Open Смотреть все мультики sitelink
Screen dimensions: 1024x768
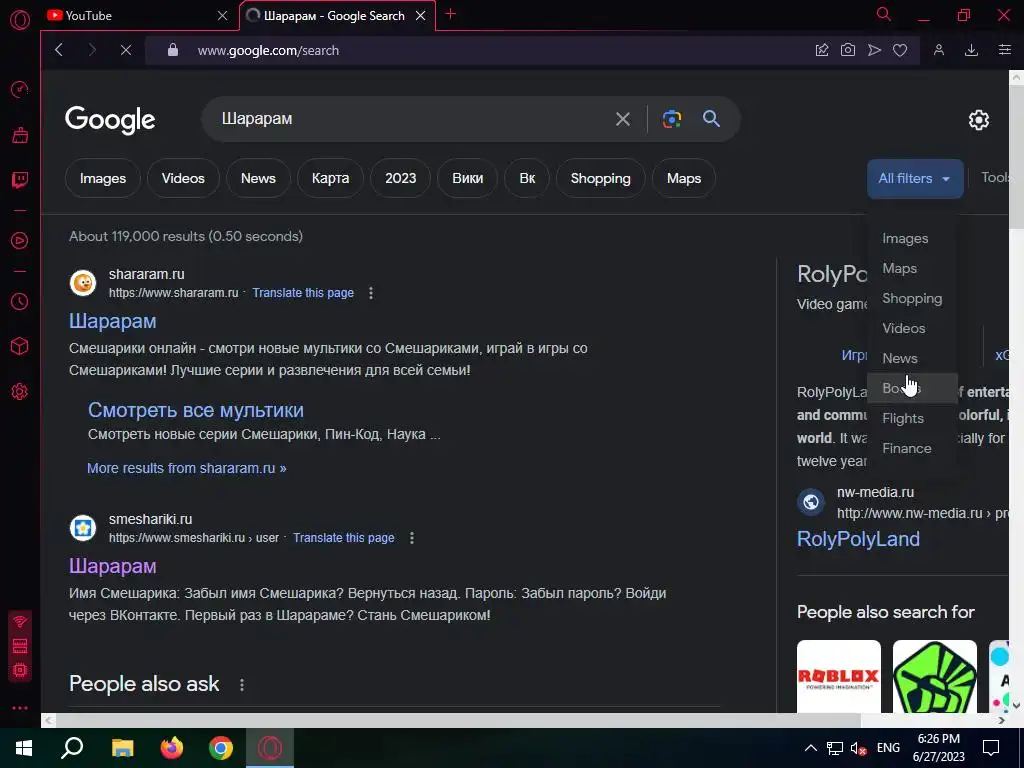coord(196,410)
